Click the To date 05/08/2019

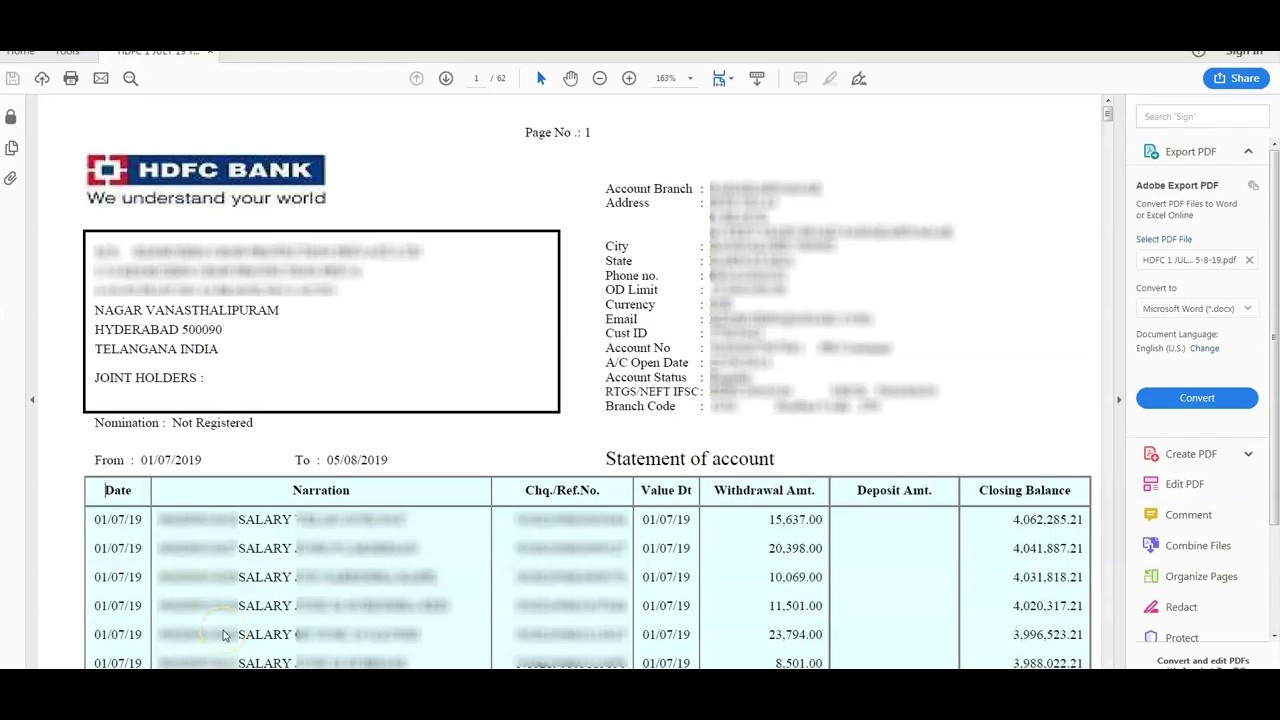point(357,460)
